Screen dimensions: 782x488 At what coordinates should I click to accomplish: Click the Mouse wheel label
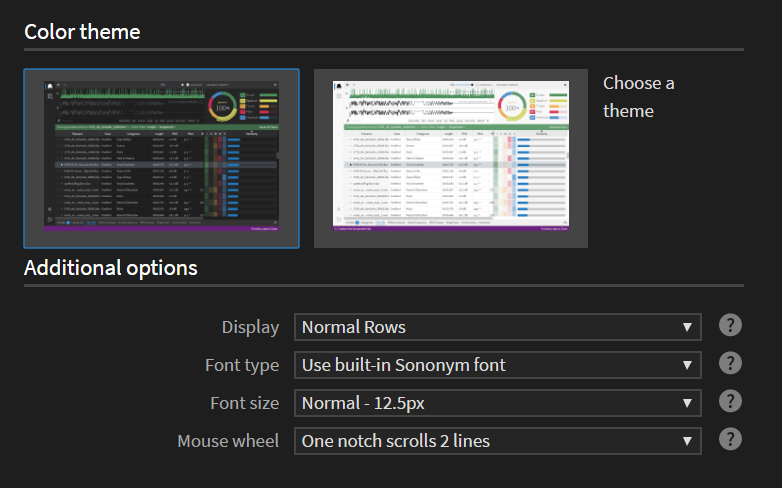pyautogui.click(x=228, y=441)
